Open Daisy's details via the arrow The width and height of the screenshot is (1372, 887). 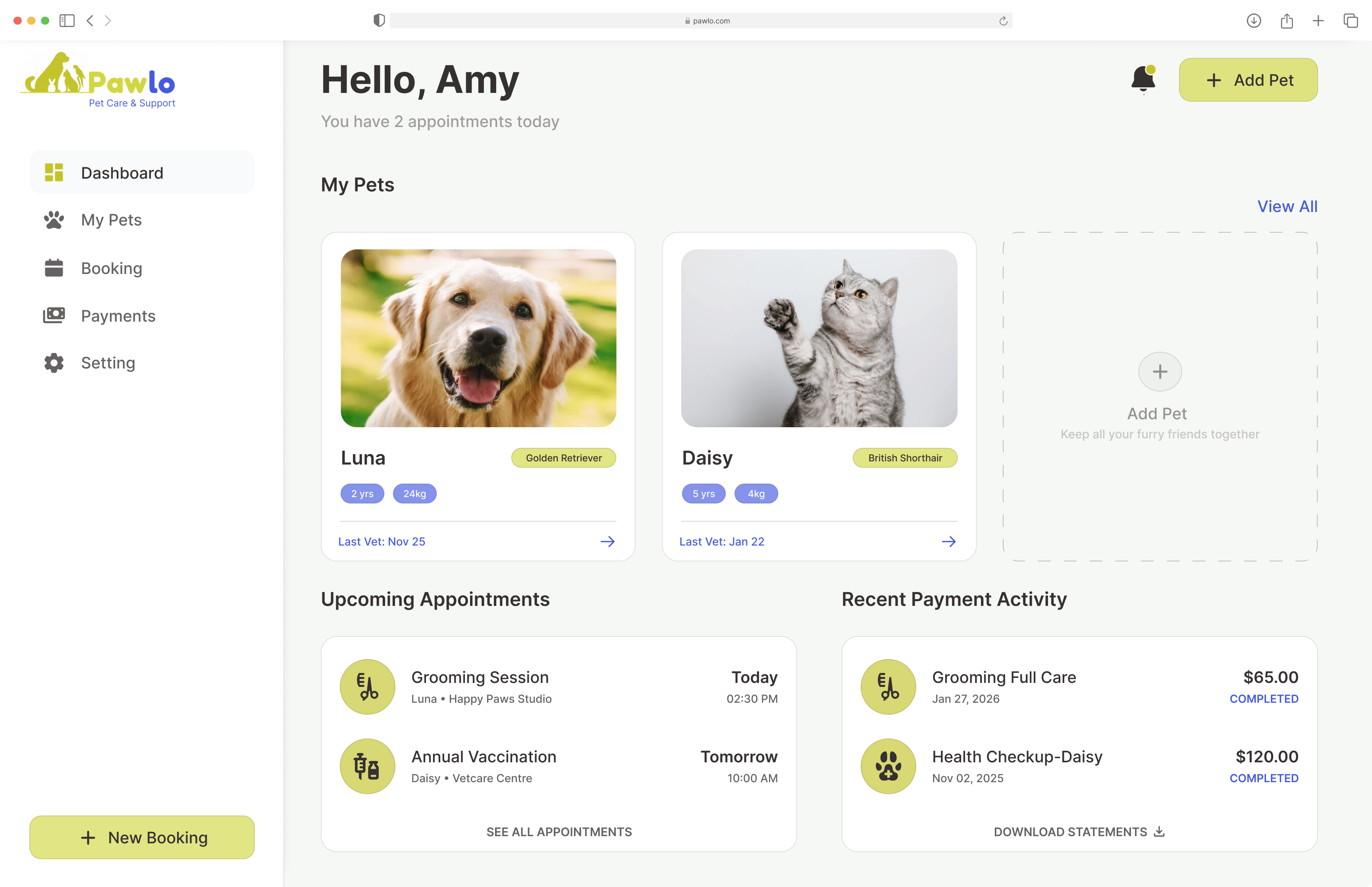tap(949, 541)
